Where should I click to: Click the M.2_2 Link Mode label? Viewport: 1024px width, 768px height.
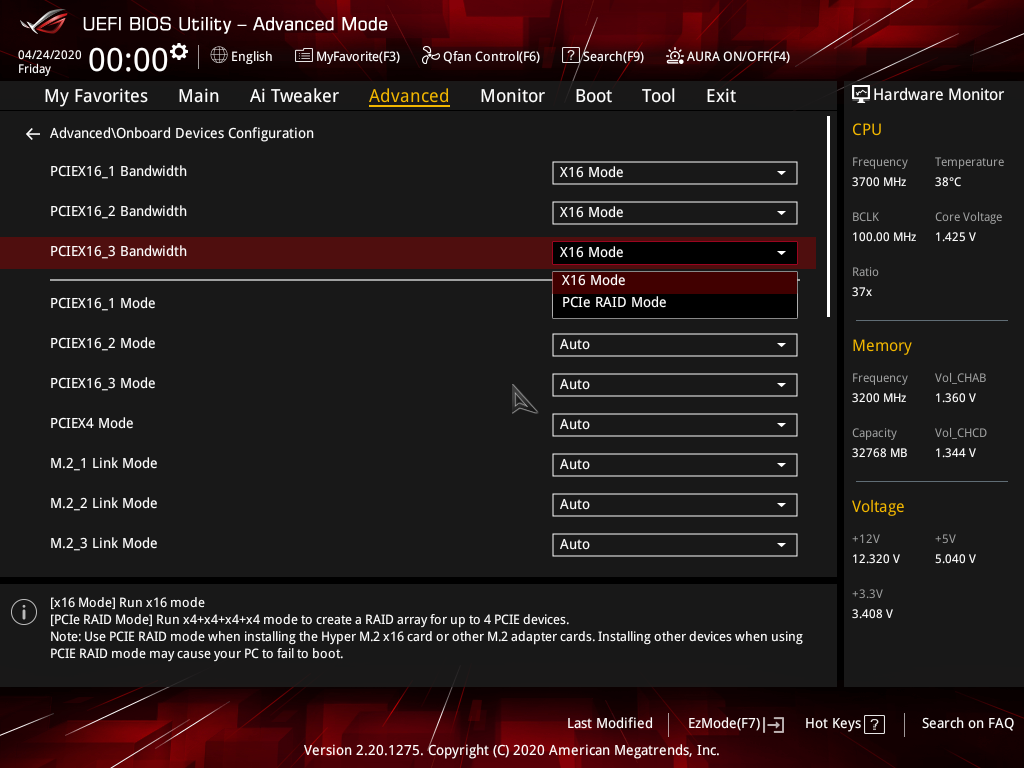[104, 504]
